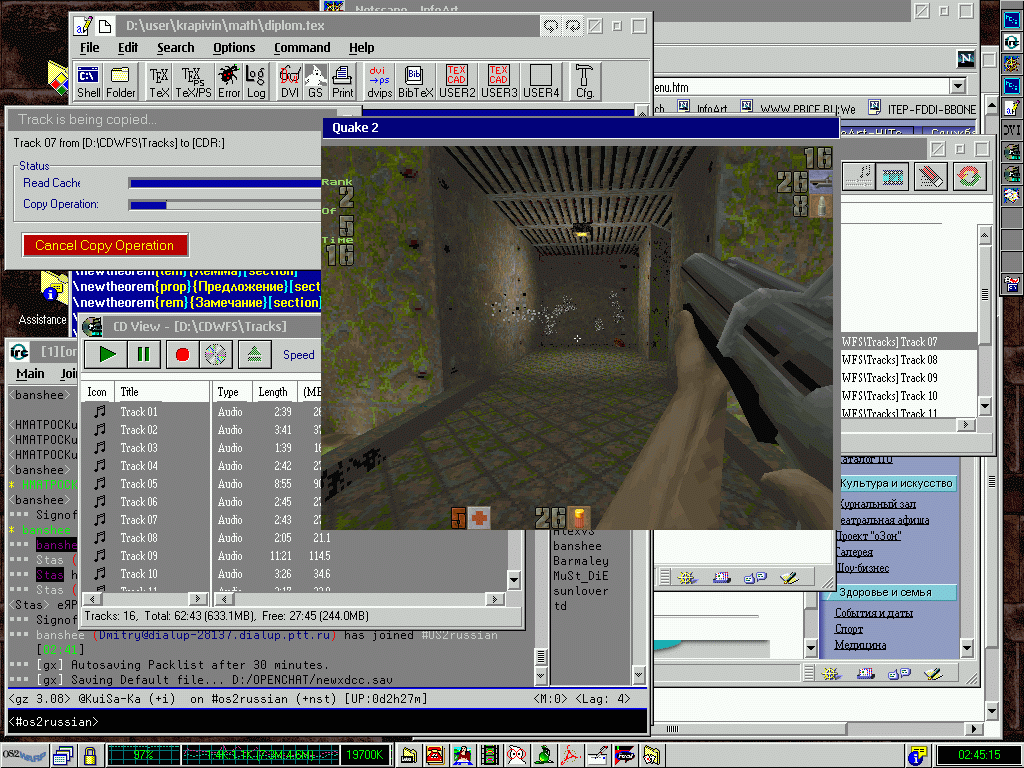Screen dimensions: 1024x768
Task: Open the Command menu in the TeX editor
Action: [302, 48]
